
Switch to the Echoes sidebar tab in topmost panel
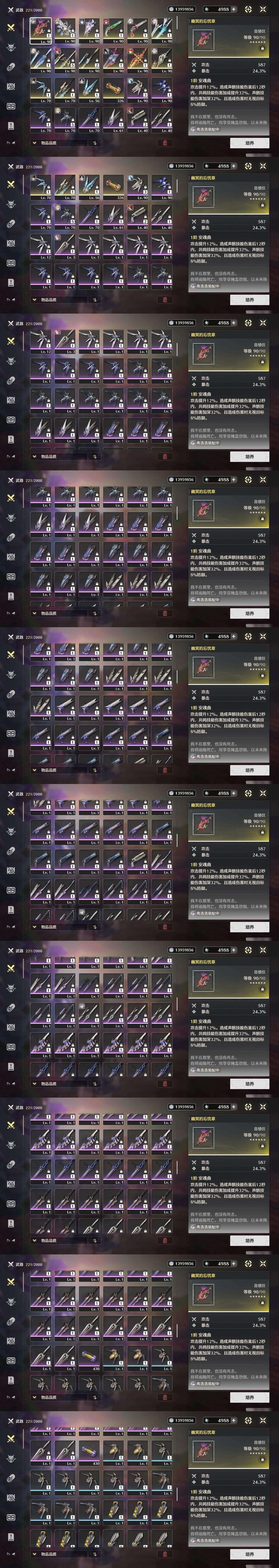pyautogui.click(x=10, y=47)
